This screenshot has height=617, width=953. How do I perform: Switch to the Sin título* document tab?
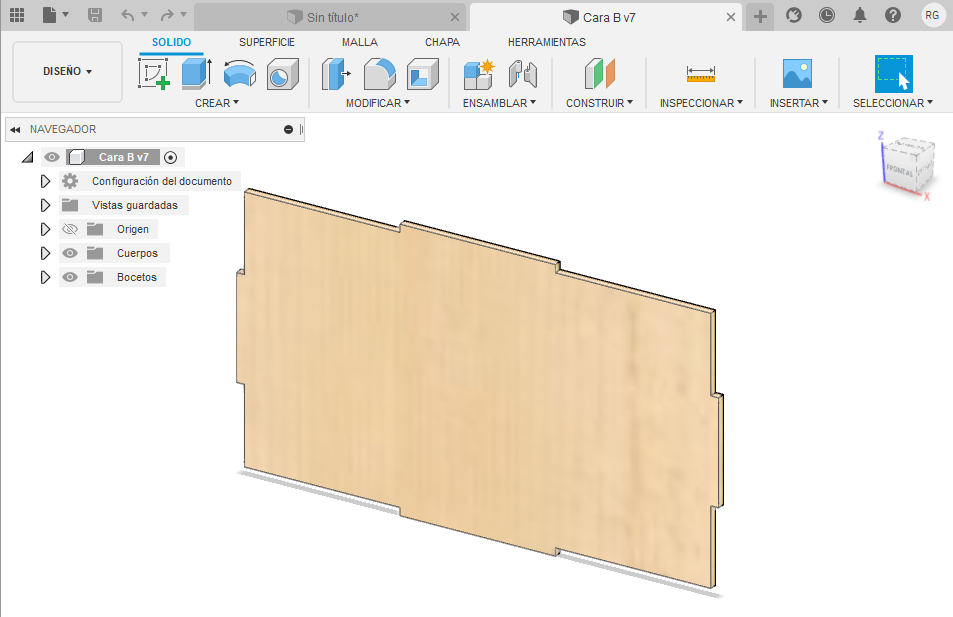pos(330,17)
